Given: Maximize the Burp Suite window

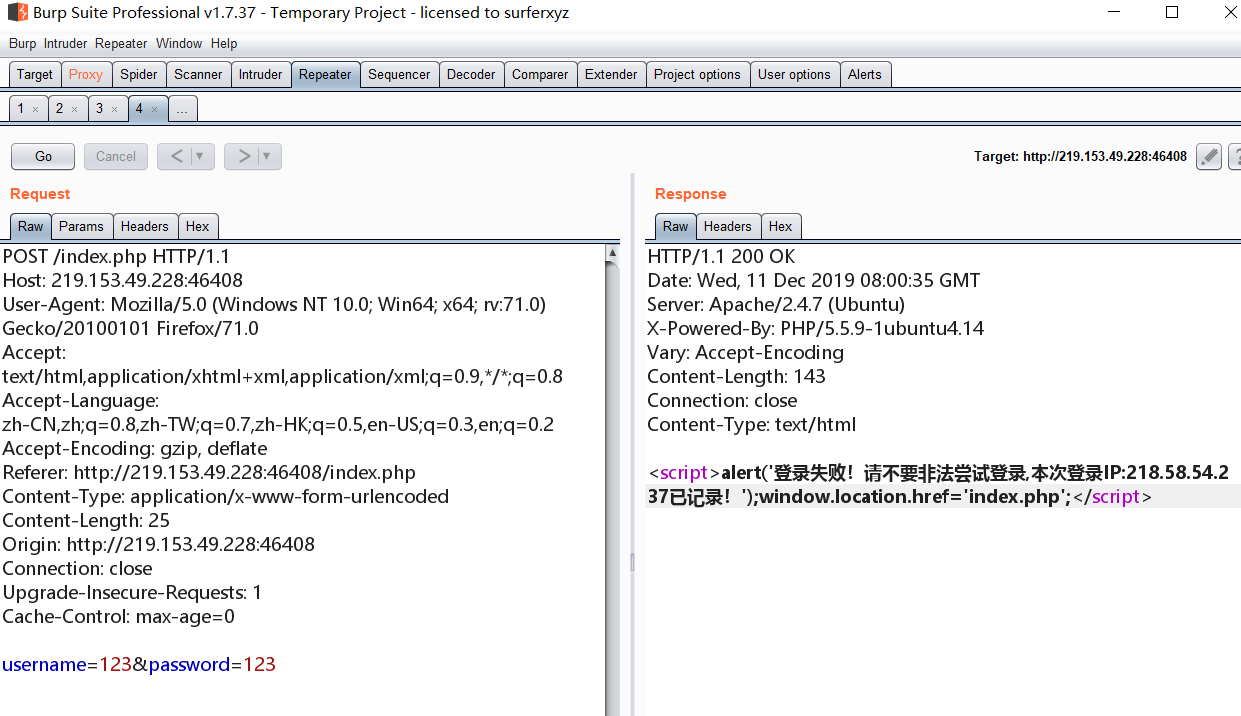Looking at the screenshot, I should pos(1172,13).
